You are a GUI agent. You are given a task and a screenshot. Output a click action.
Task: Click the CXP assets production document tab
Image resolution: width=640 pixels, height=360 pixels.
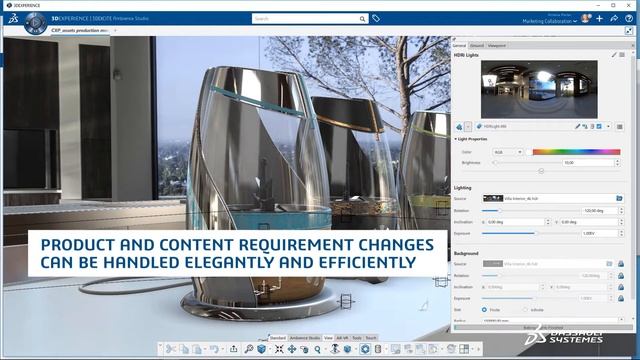coord(80,31)
